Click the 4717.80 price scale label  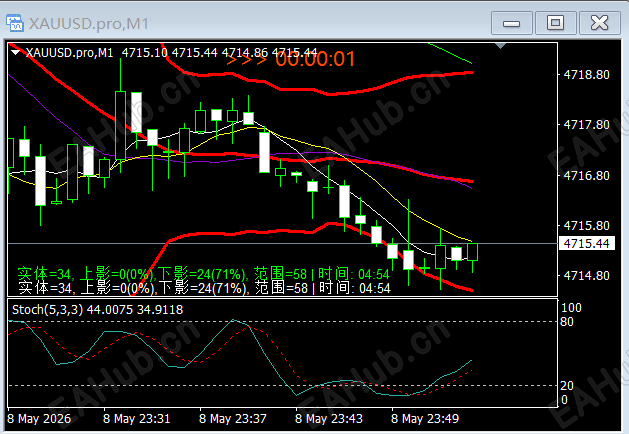586,125
